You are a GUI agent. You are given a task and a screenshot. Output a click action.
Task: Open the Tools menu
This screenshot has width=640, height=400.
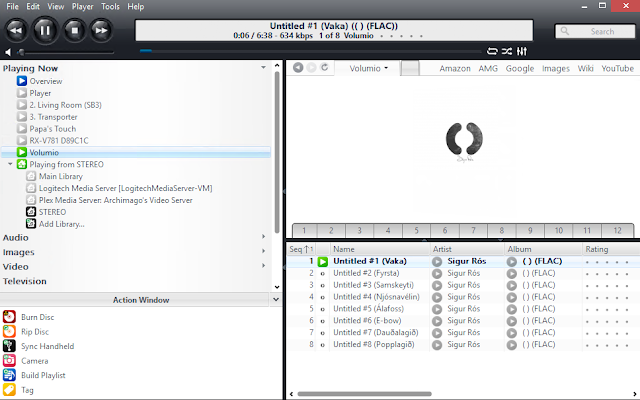(110, 7)
